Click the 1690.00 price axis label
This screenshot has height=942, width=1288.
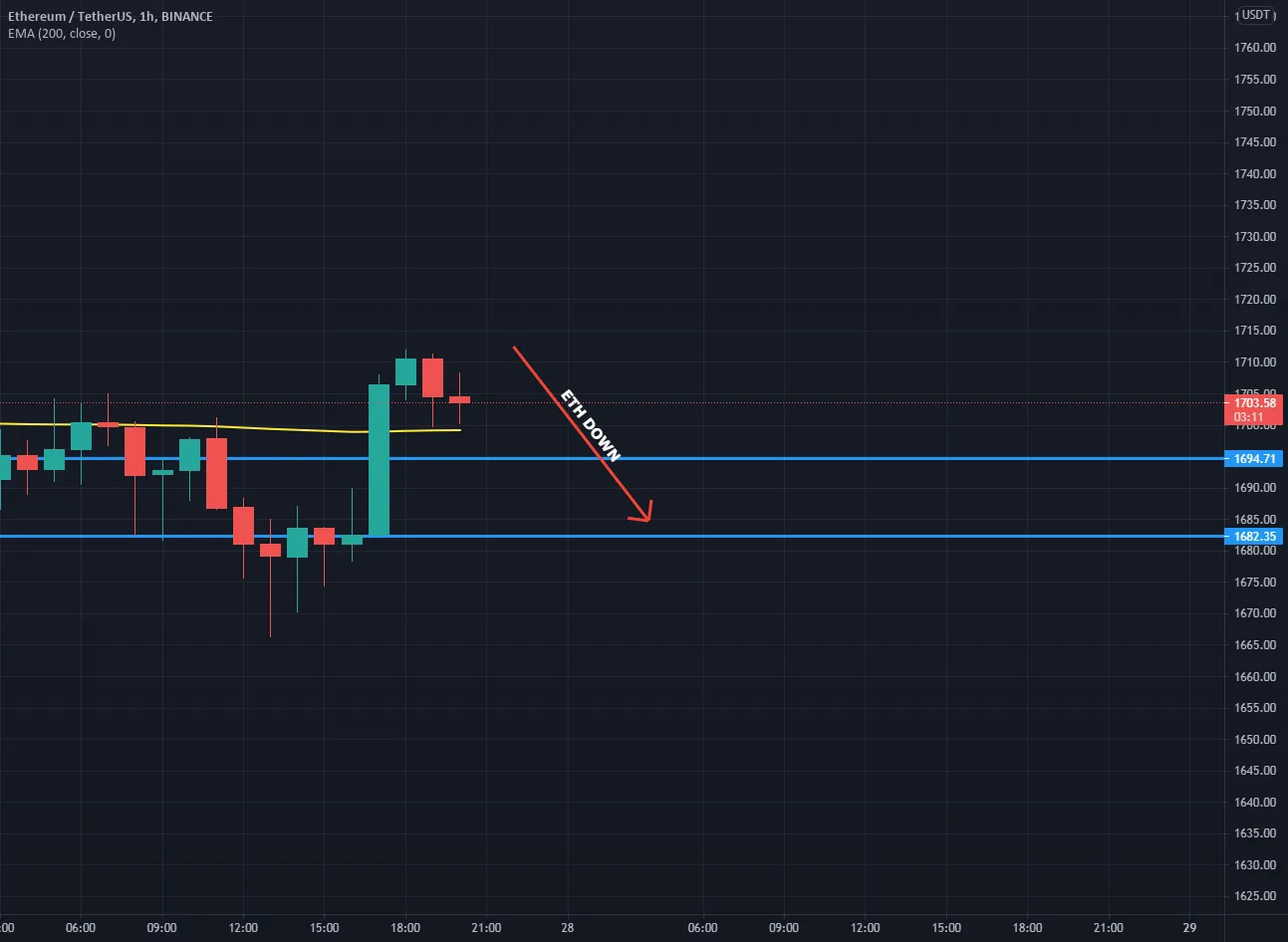[x=1254, y=488]
